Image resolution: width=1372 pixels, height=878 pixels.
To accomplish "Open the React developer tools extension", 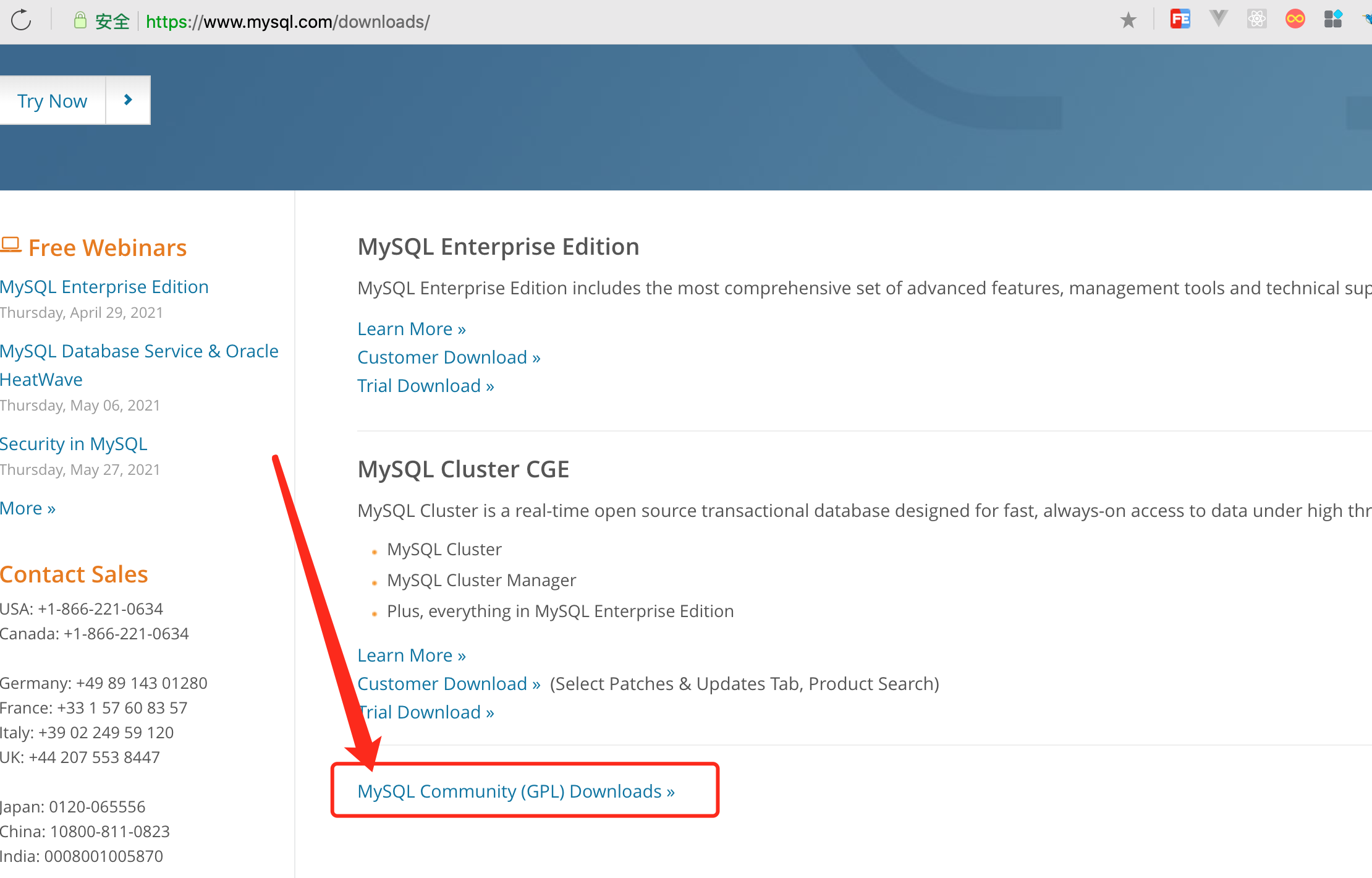I will tap(1256, 19).
